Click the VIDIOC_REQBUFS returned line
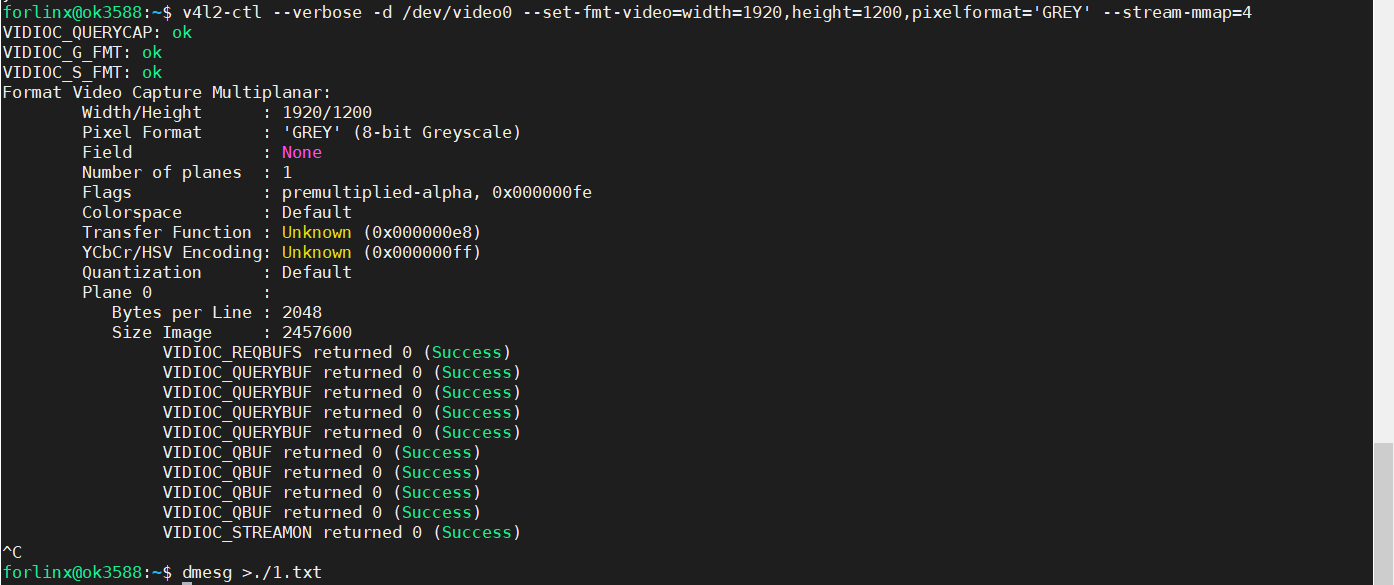 click(x=337, y=352)
